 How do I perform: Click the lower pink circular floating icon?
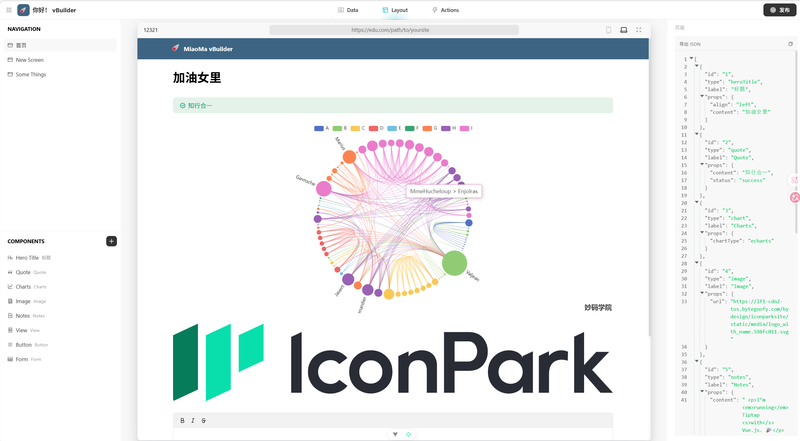pyautogui.click(x=794, y=198)
